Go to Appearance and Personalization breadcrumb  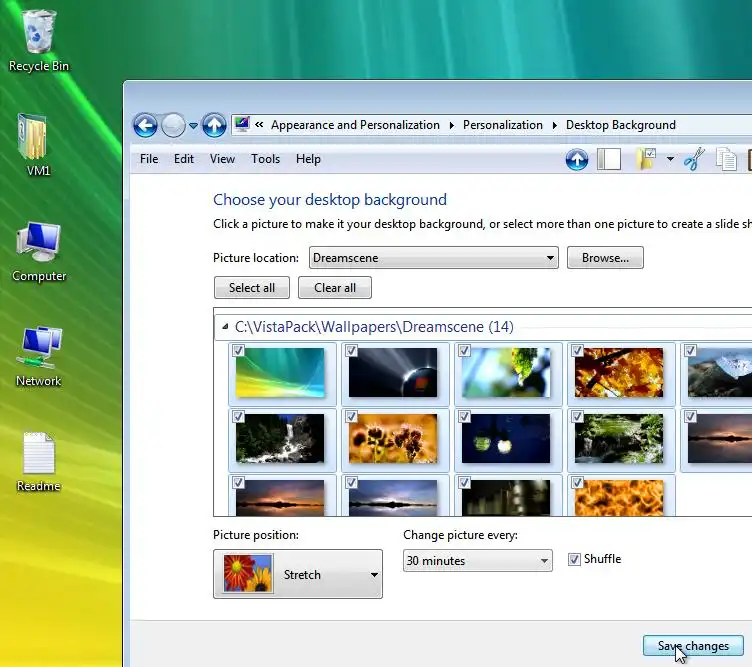tap(355, 125)
